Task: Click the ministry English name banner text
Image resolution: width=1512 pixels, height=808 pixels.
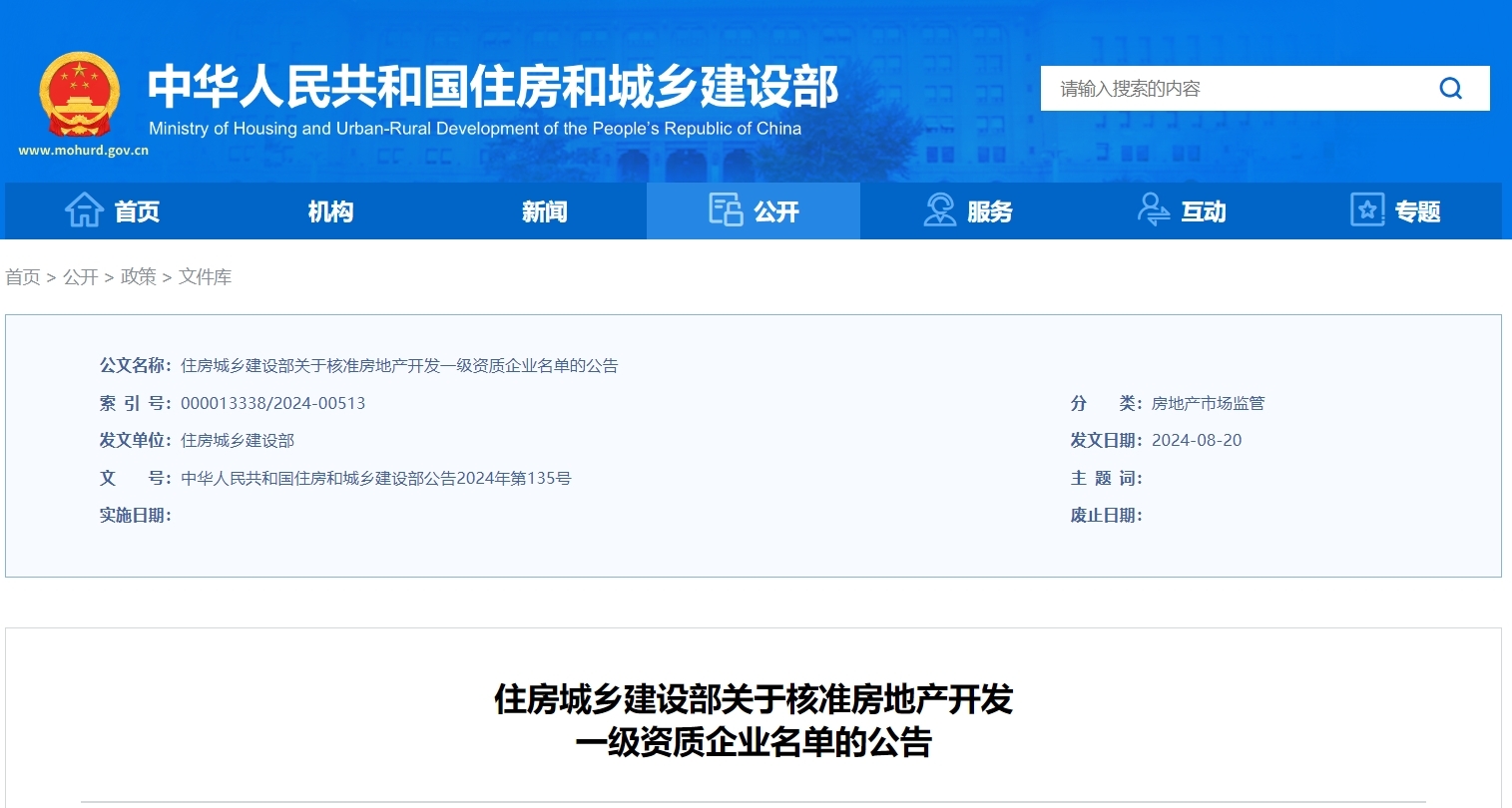Action: coord(475,128)
